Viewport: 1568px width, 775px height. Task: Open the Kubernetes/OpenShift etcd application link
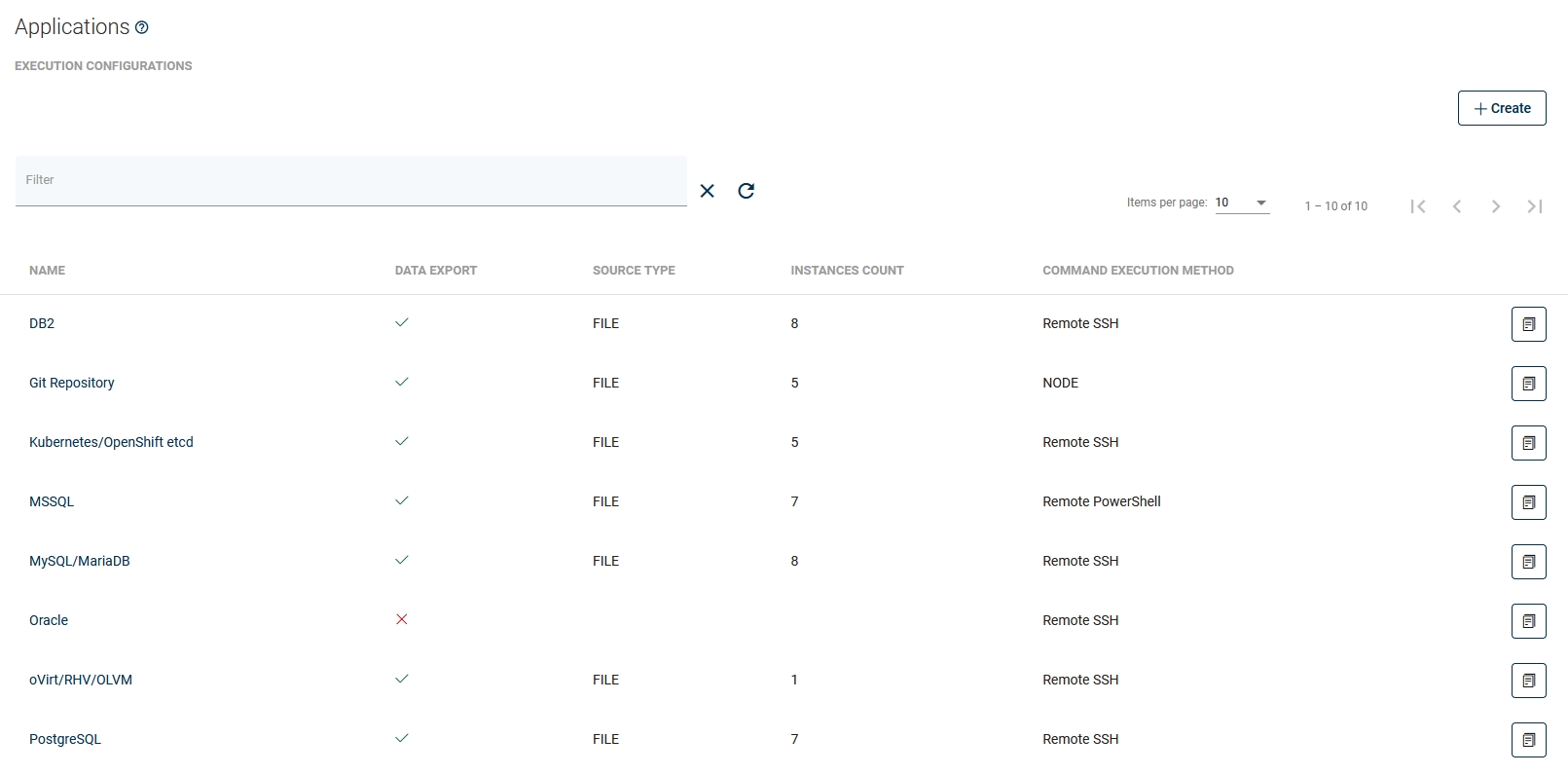pyautogui.click(x=111, y=442)
